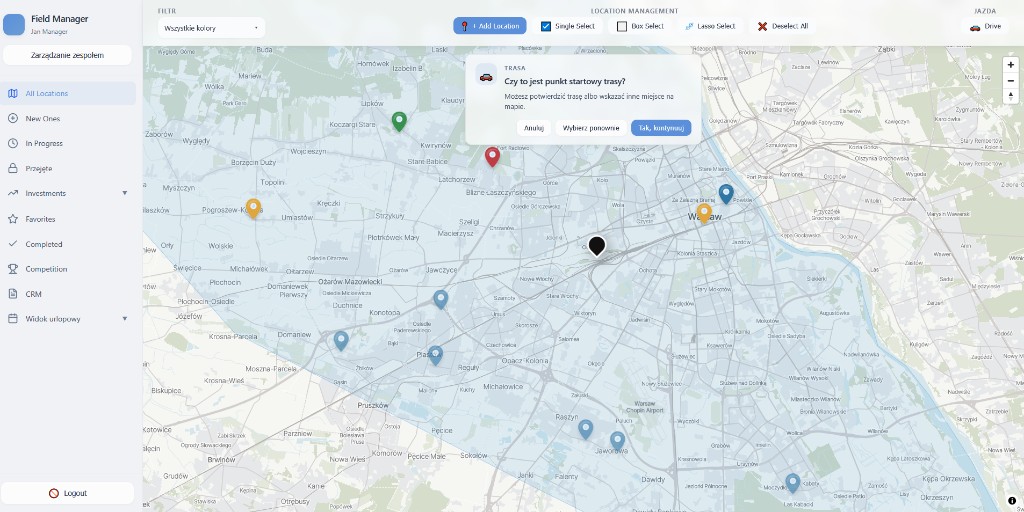The width and height of the screenshot is (1024, 512).
Task: Select the blue marker near Kabaty
Action: click(793, 483)
